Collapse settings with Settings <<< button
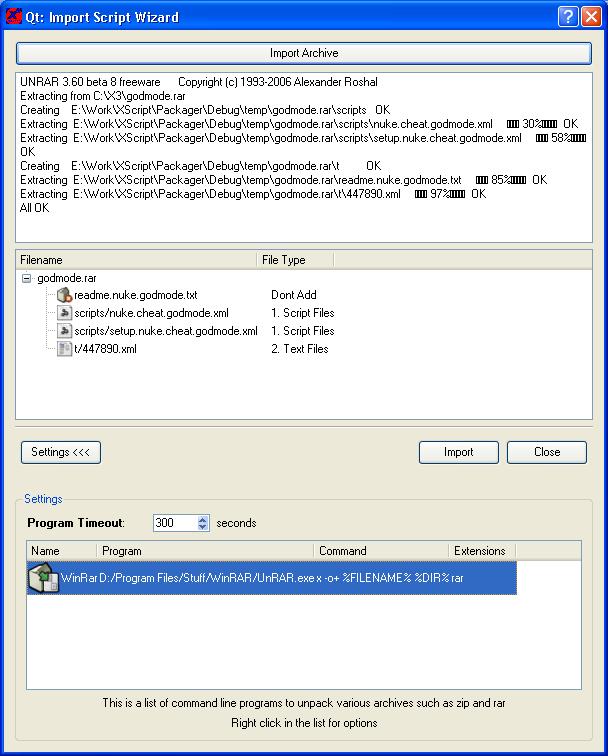Screen dimensions: 608x756 click(x=61, y=452)
